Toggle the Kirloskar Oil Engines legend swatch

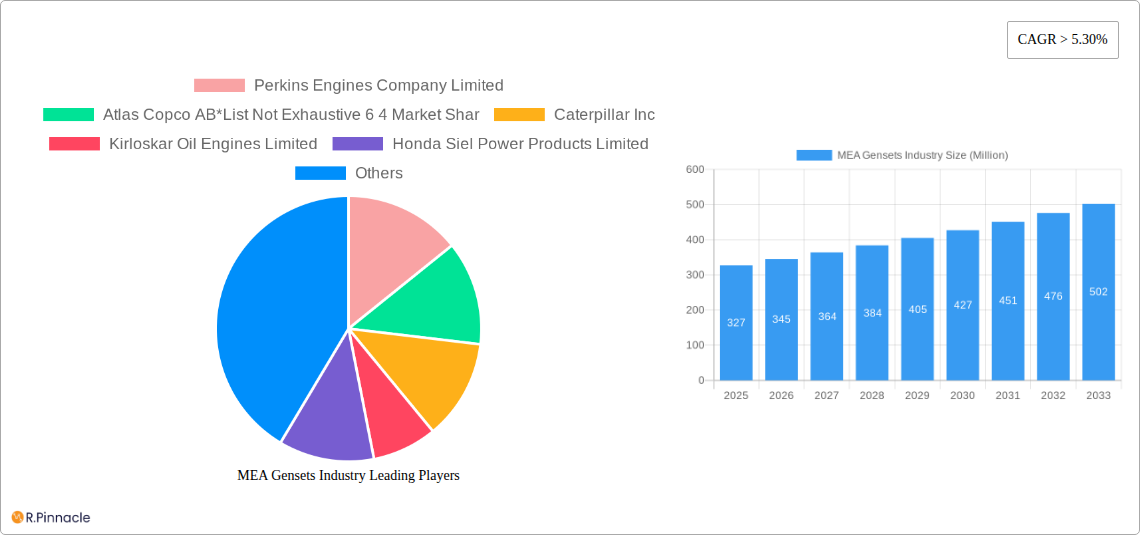tap(74, 144)
